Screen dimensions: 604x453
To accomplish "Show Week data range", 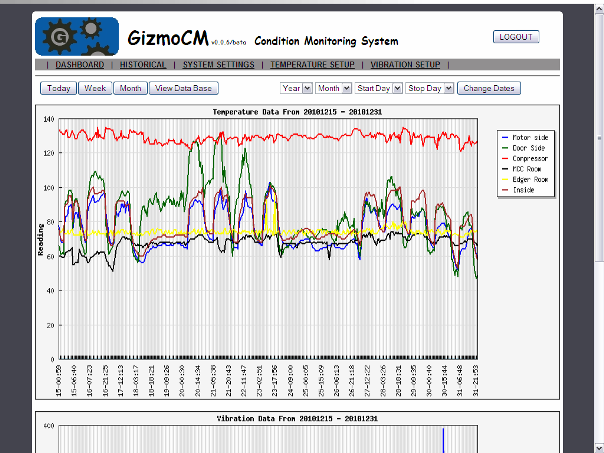I will (95, 88).
